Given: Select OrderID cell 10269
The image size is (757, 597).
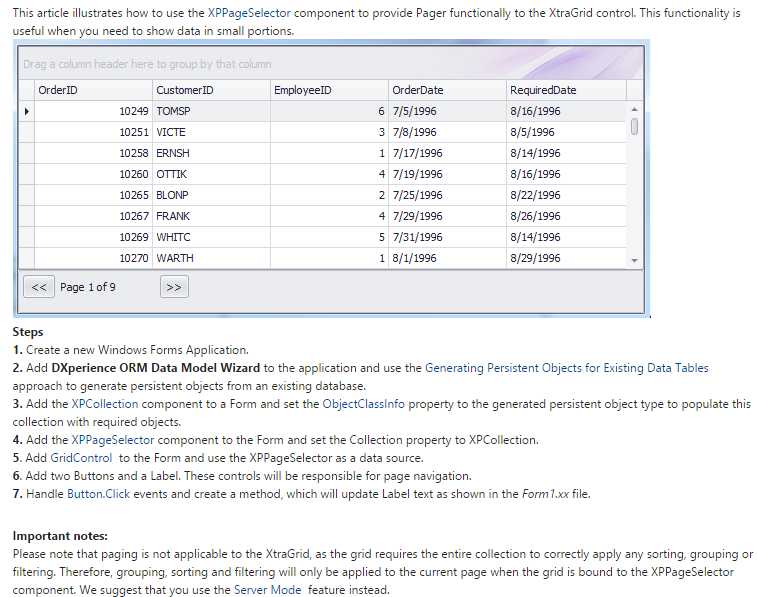Looking at the screenshot, I should point(93,237).
